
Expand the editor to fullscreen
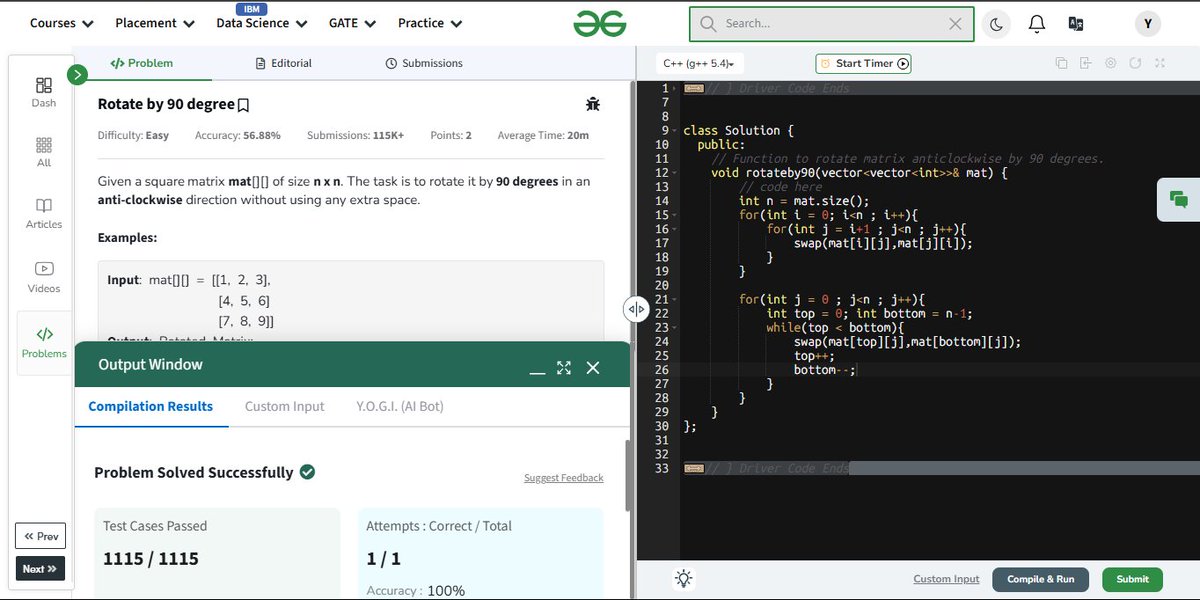click(1160, 63)
